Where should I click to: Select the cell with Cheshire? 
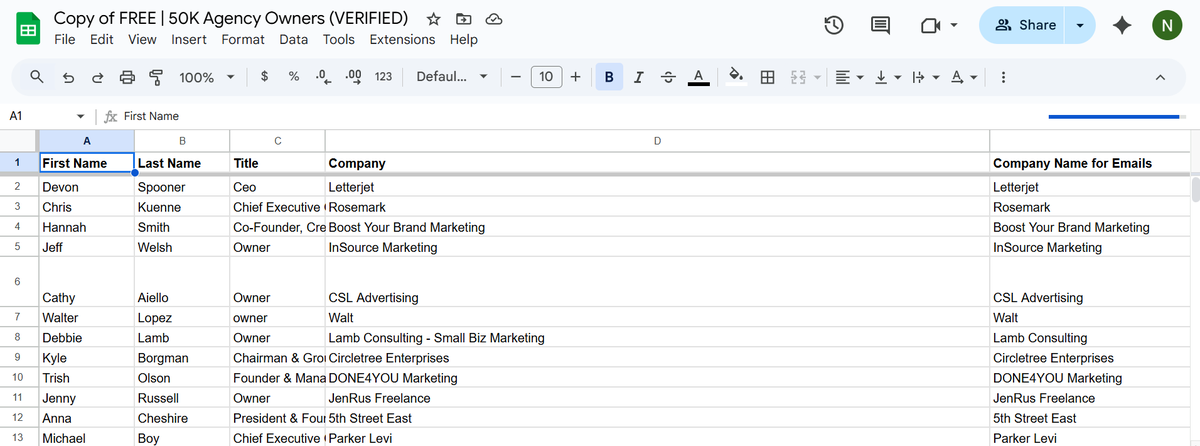point(181,418)
